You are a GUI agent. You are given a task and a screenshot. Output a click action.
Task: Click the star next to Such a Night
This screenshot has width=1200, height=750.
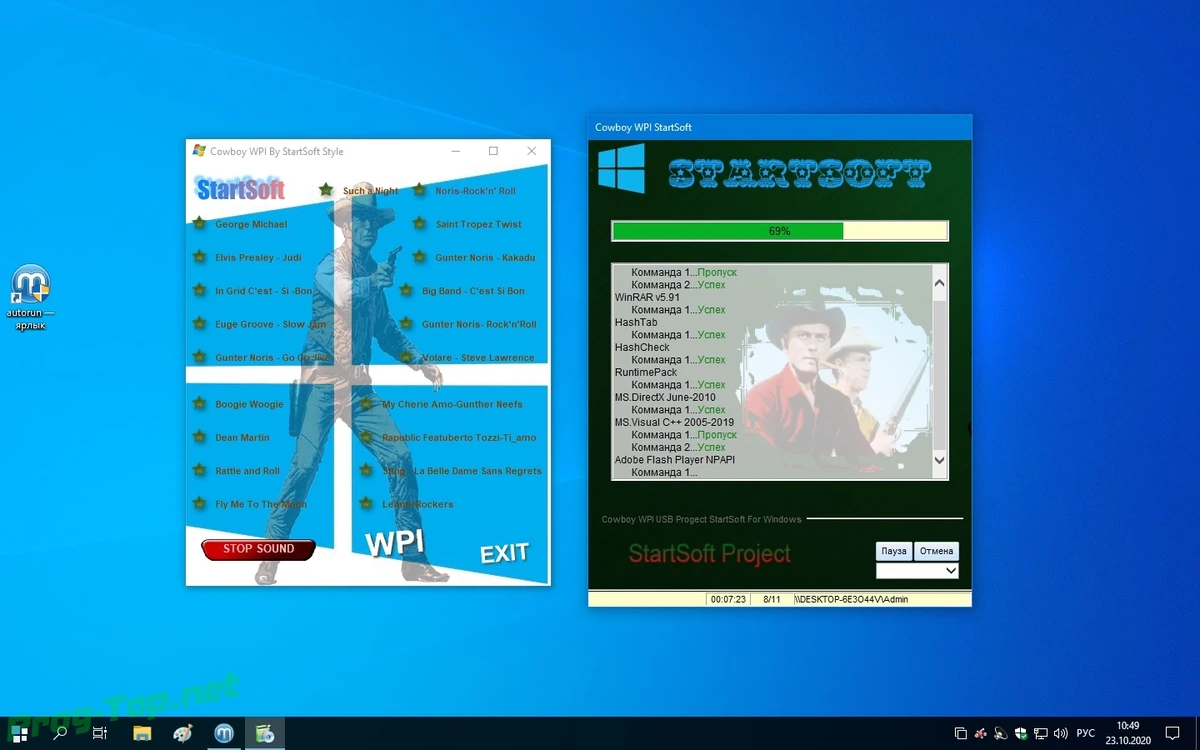click(x=326, y=190)
